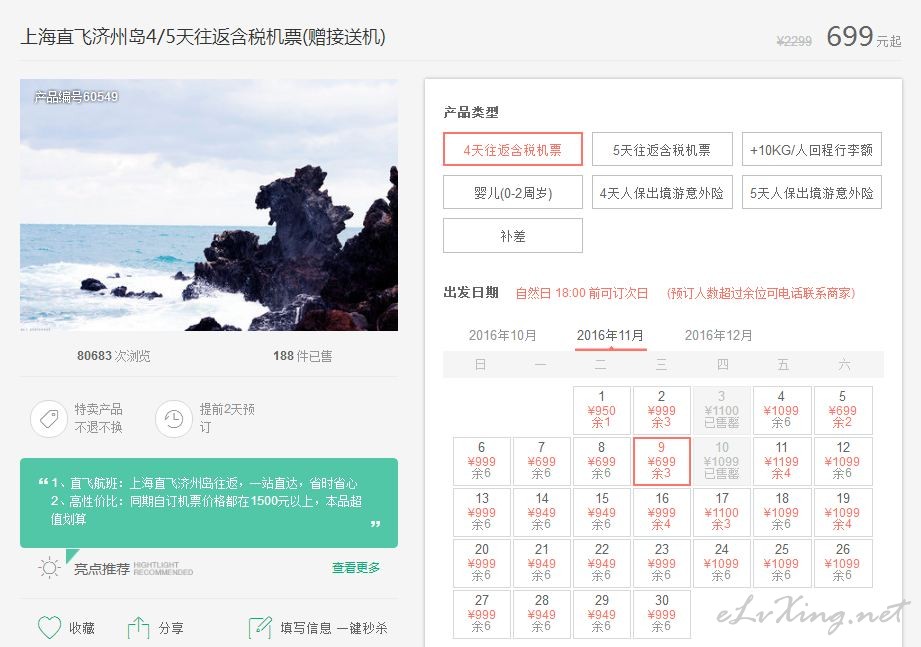Select 5天往返含税机票 product type
The image size is (921, 647).
point(662,150)
